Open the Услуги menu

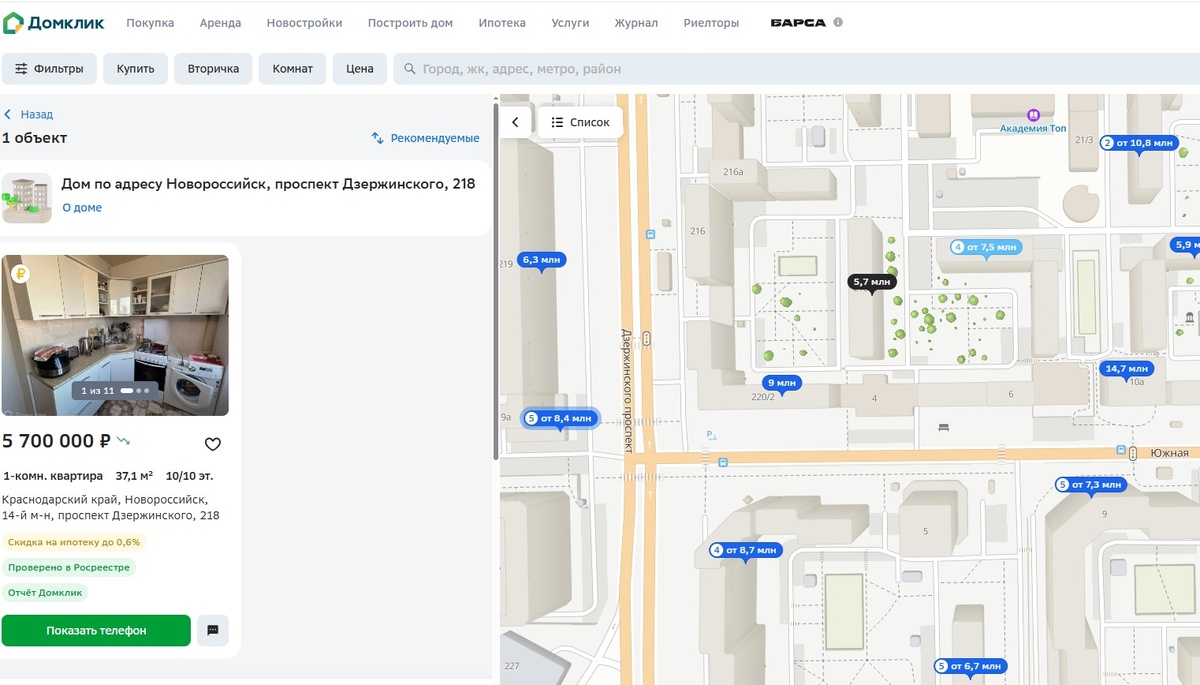coord(570,23)
